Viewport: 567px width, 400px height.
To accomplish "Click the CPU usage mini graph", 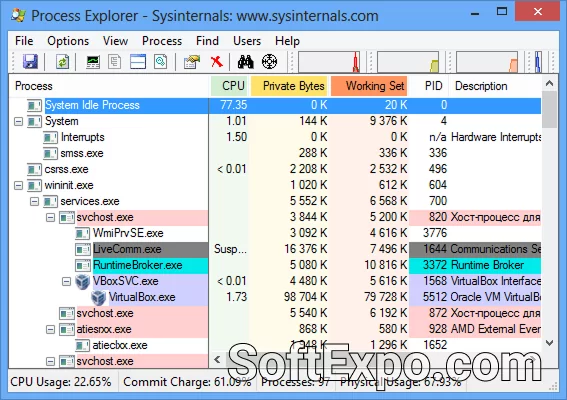I will tap(329, 62).
